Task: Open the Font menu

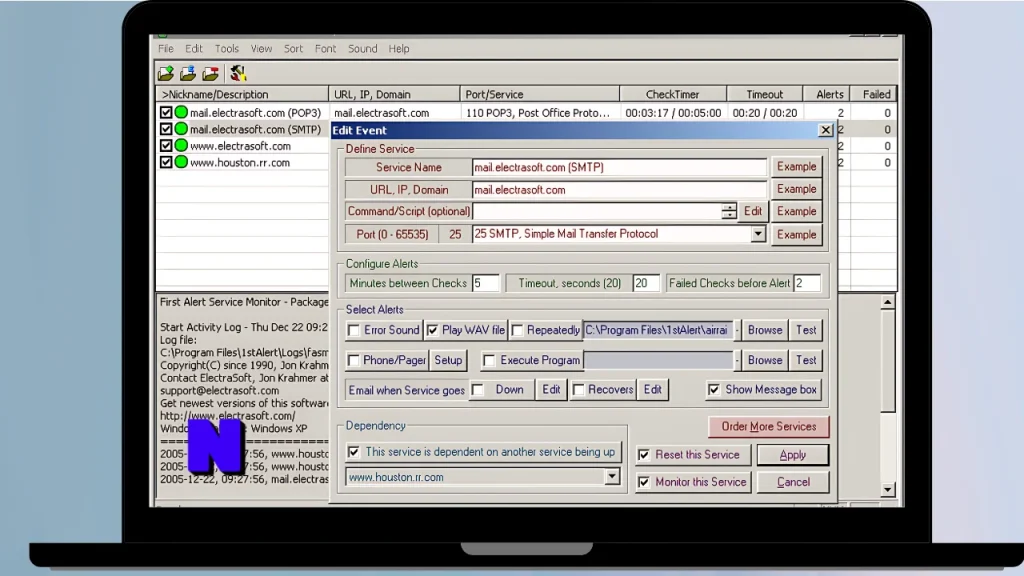Action: [325, 48]
